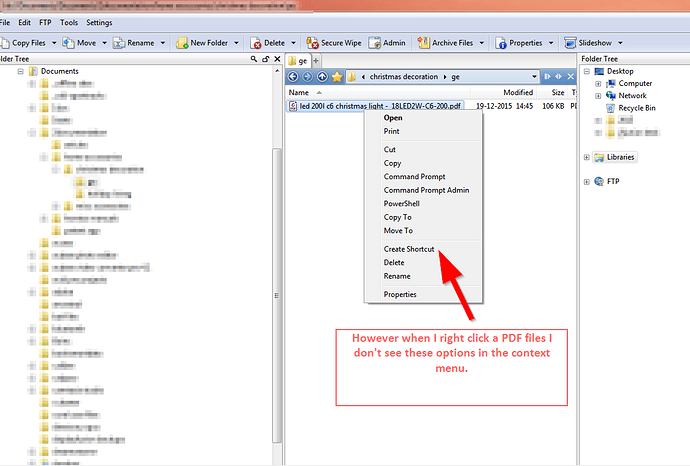Open the Delete dropdown arrow

pos(294,43)
